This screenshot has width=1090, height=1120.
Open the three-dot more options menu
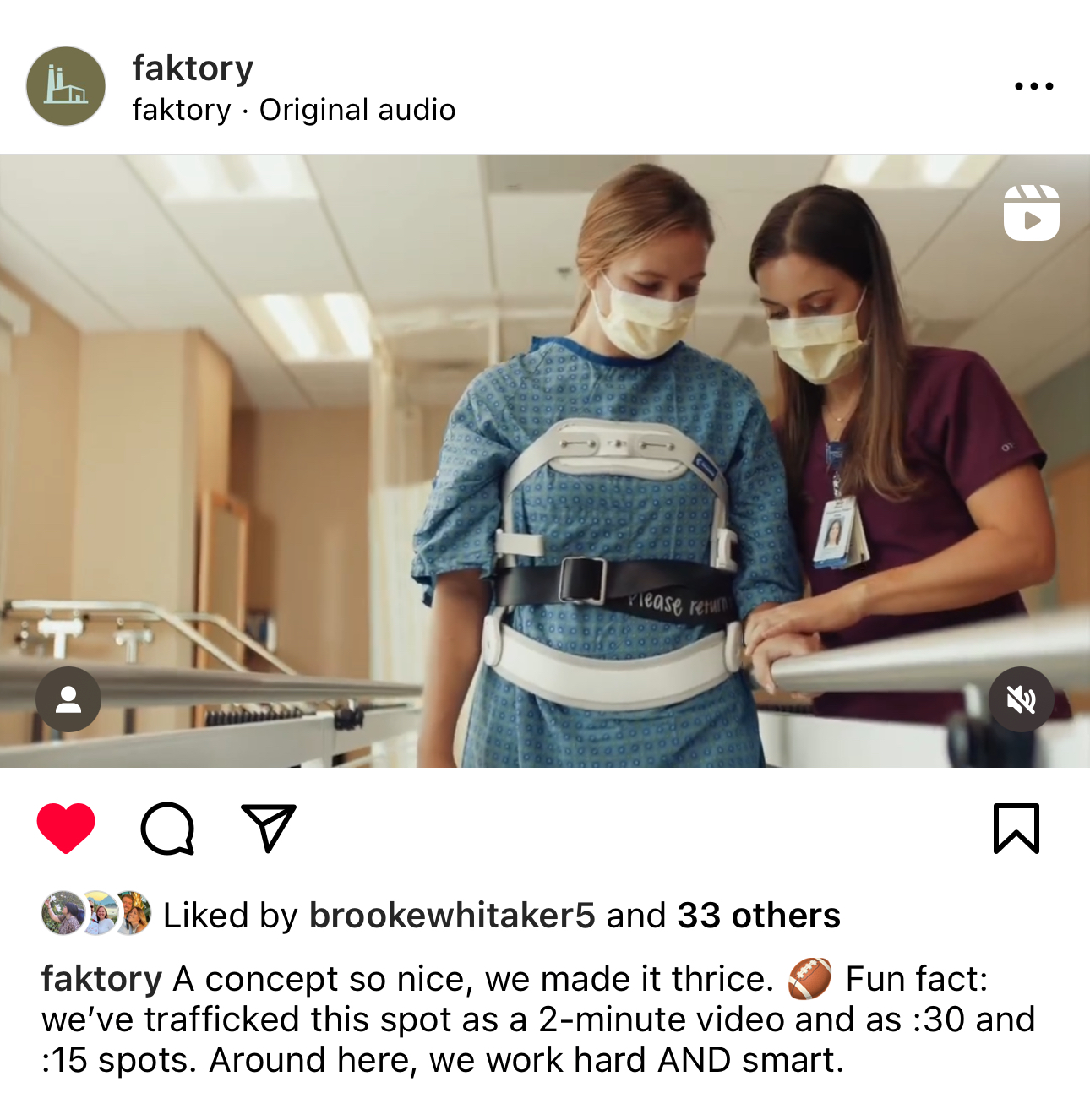1034,86
